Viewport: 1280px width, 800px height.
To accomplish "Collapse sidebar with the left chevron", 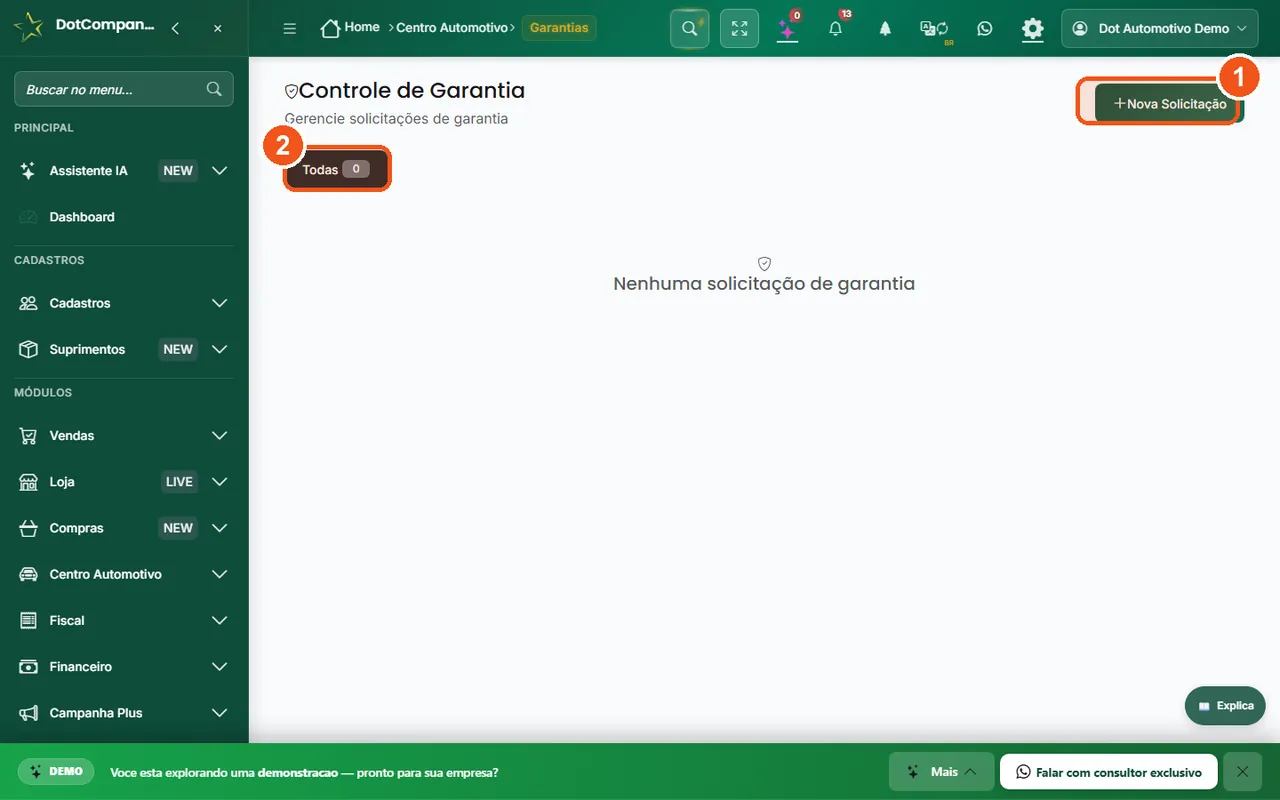I will (175, 28).
